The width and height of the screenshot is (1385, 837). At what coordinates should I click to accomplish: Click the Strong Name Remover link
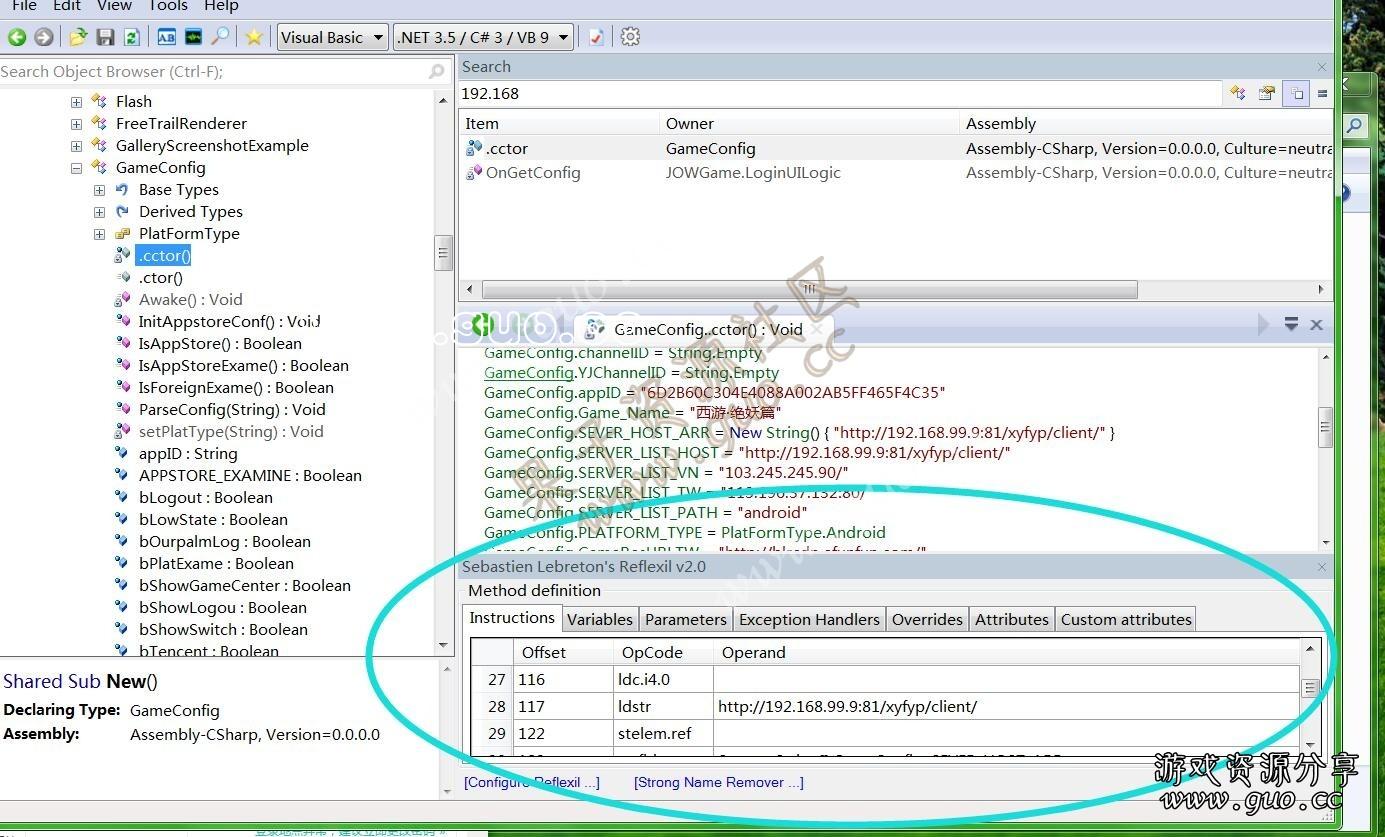(718, 782)
